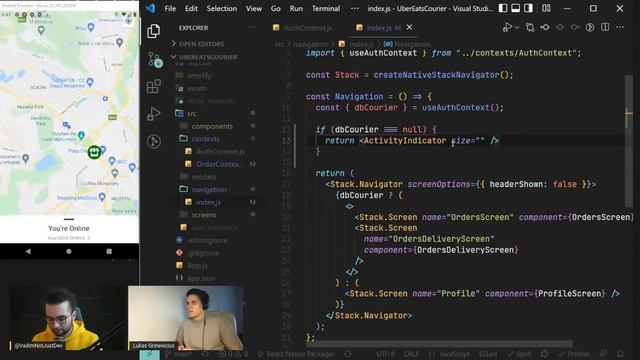640x360 pixels.
Task: Close the index.js editor tab
Action: [409, 27]
